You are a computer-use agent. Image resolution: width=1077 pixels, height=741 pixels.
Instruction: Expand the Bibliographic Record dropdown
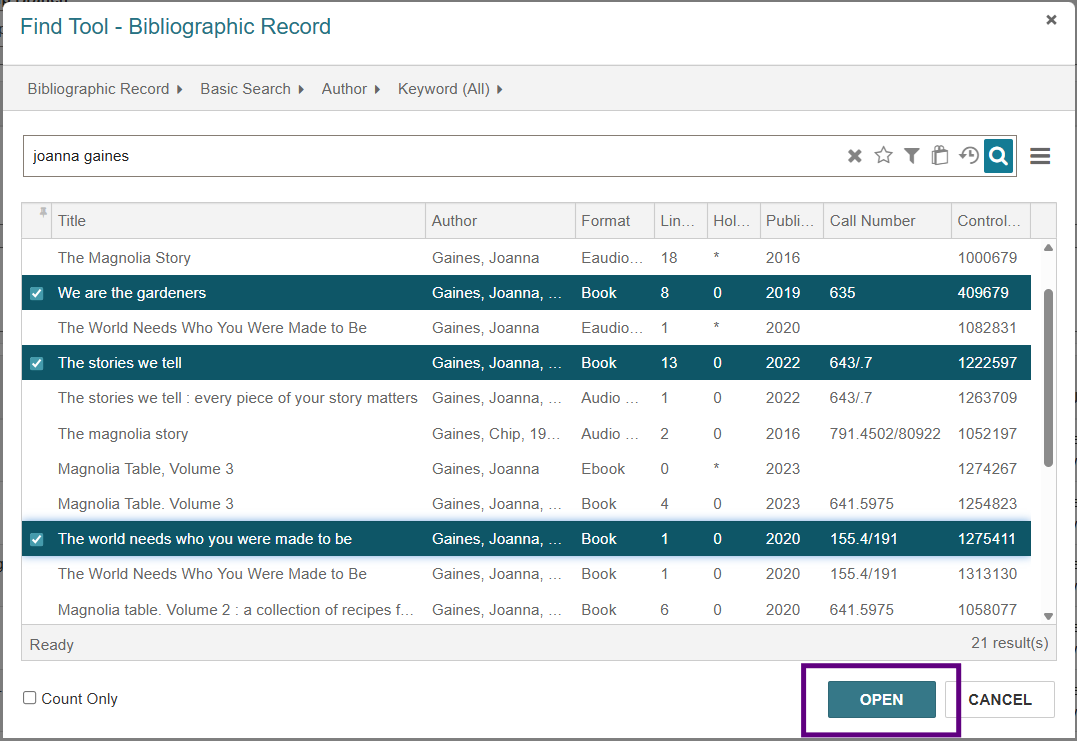click(x=104, y=89)
